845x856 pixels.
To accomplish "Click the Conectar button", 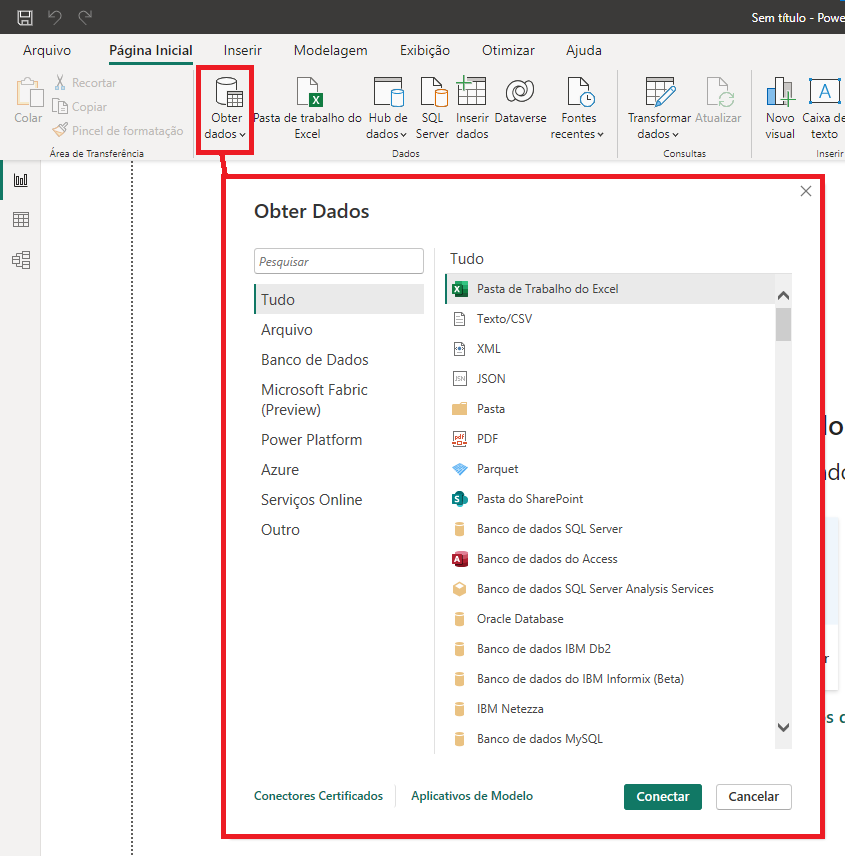I will point(662,795).
